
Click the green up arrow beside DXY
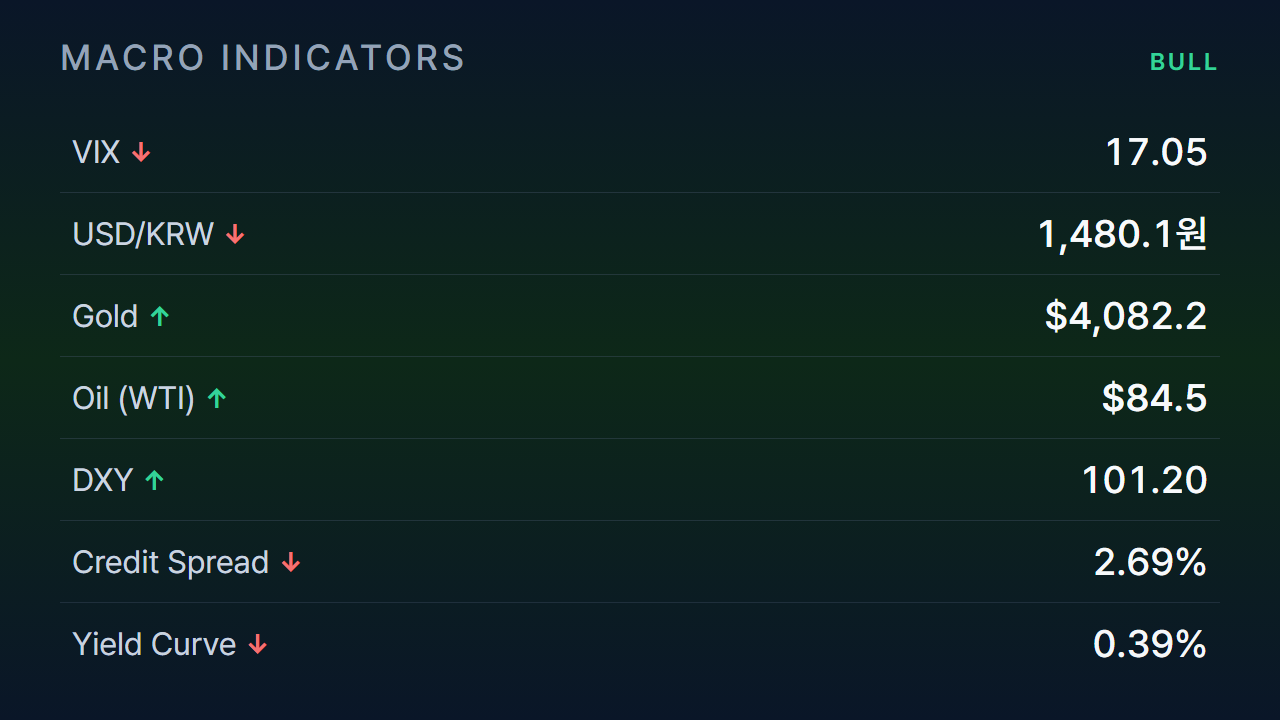[154, 480]
